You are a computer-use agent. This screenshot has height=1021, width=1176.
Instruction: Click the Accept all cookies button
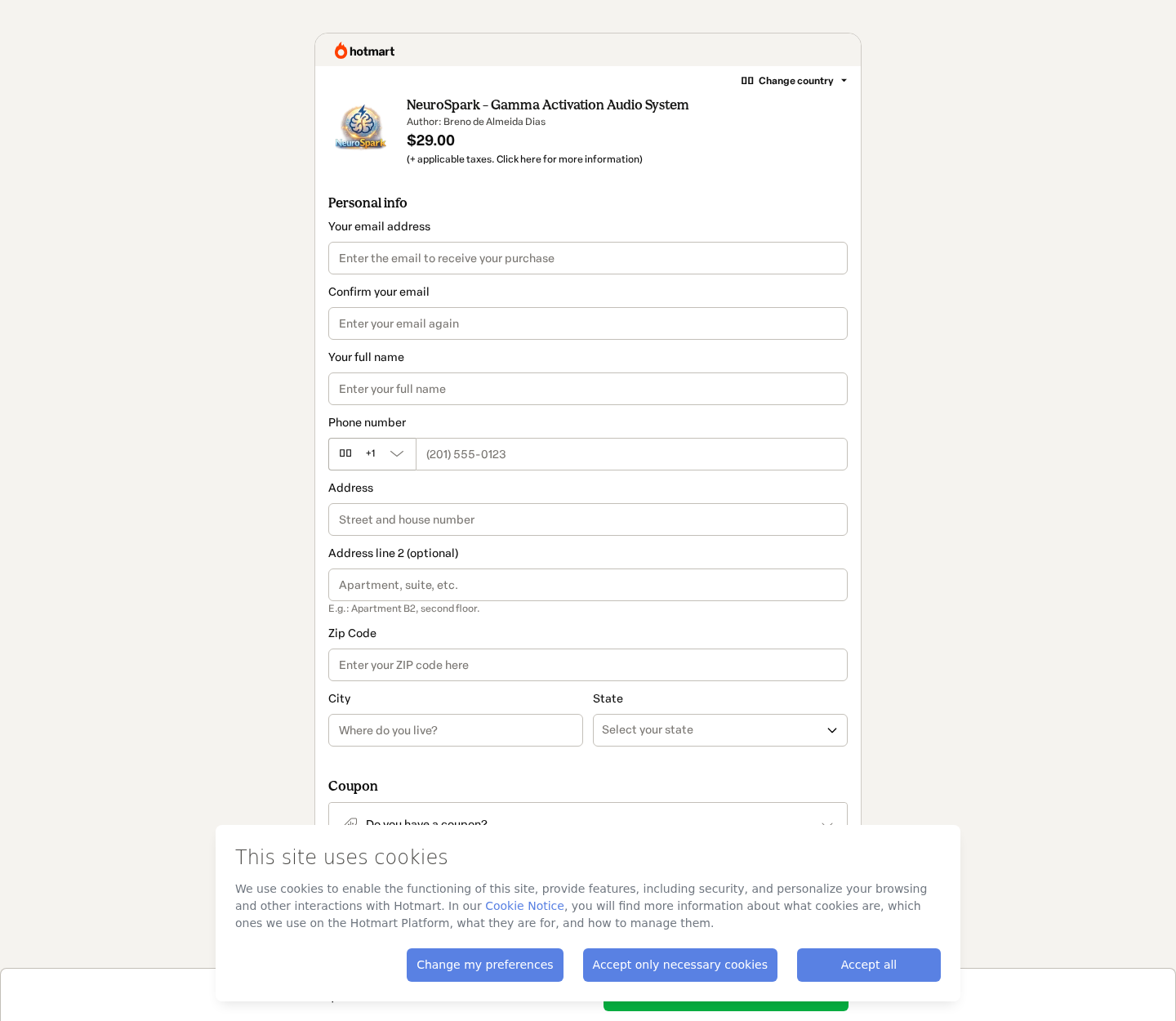pyautogui.click(x=869, y=965)
